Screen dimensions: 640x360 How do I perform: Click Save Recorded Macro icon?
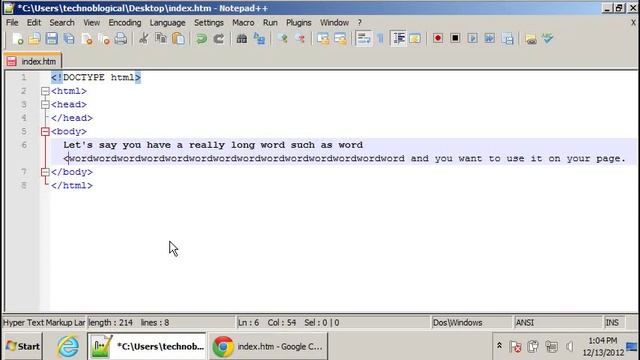pyautogui.click(x=507, y=39)
